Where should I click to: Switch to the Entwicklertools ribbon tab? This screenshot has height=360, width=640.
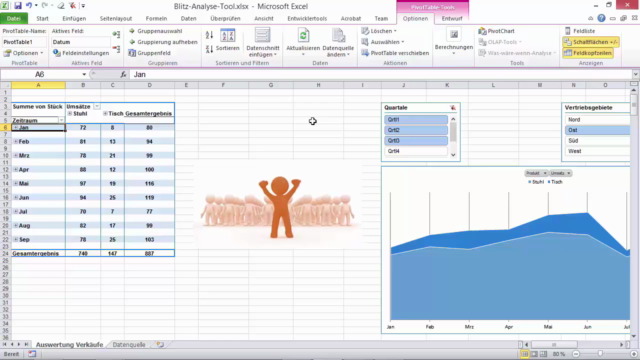(307, 18)
